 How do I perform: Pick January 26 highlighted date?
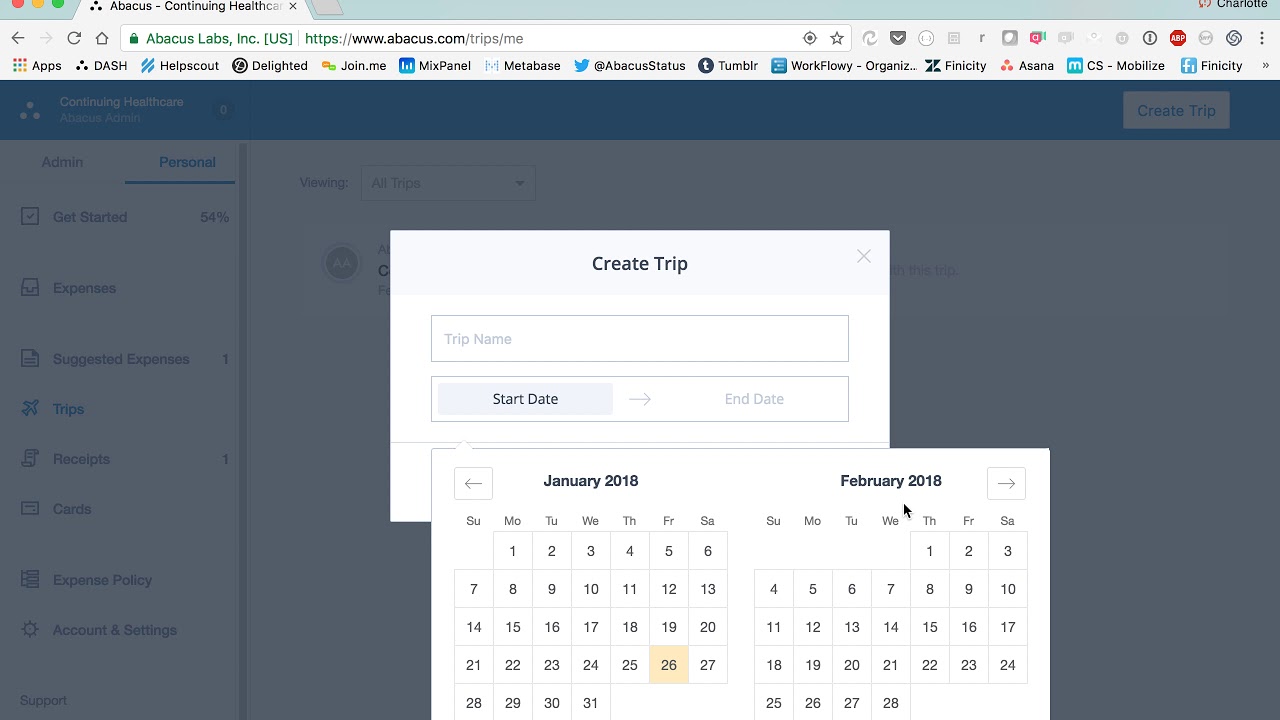[669, 665]
